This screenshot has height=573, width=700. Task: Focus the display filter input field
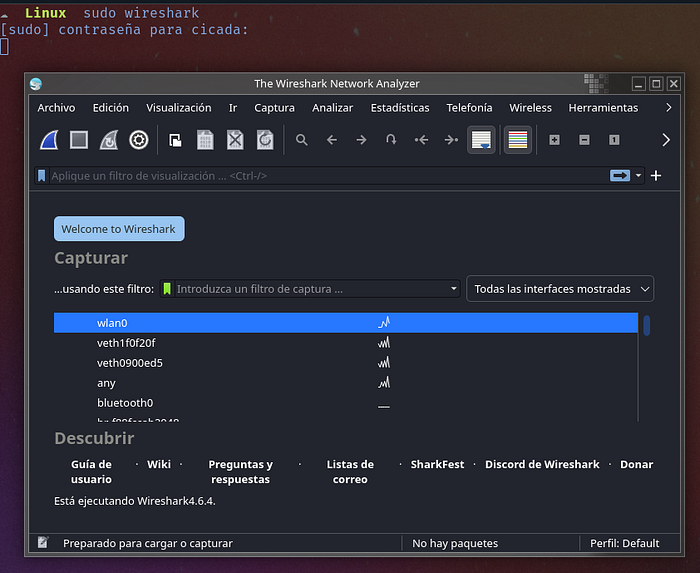328,176
